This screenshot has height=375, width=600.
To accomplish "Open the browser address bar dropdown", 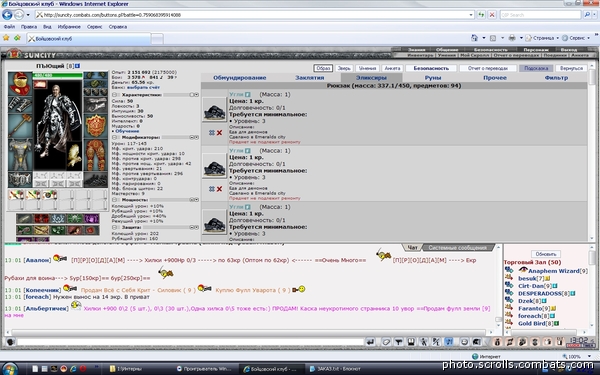I will 471,15.
